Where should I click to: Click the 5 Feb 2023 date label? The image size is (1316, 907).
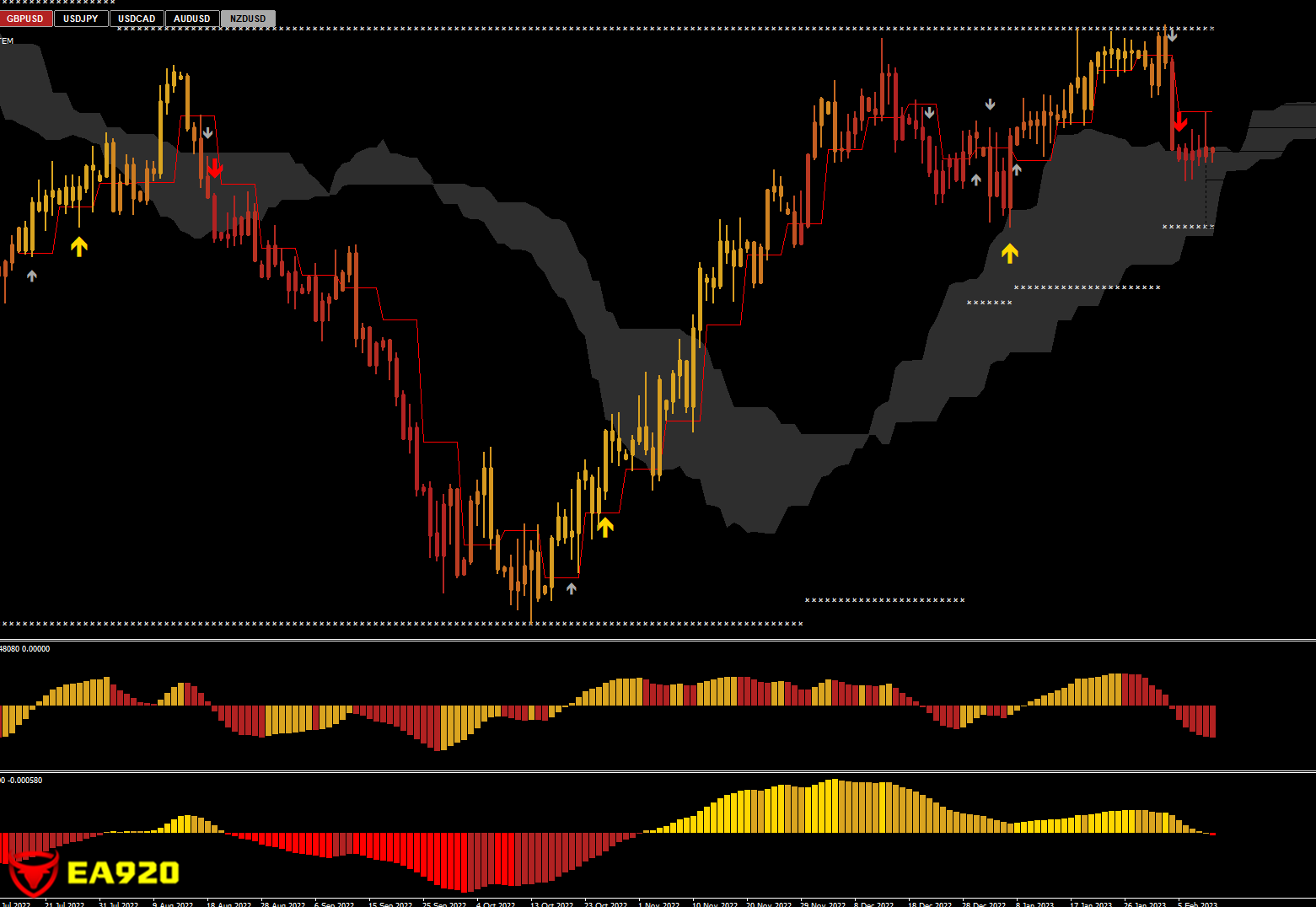[1197, 904]
